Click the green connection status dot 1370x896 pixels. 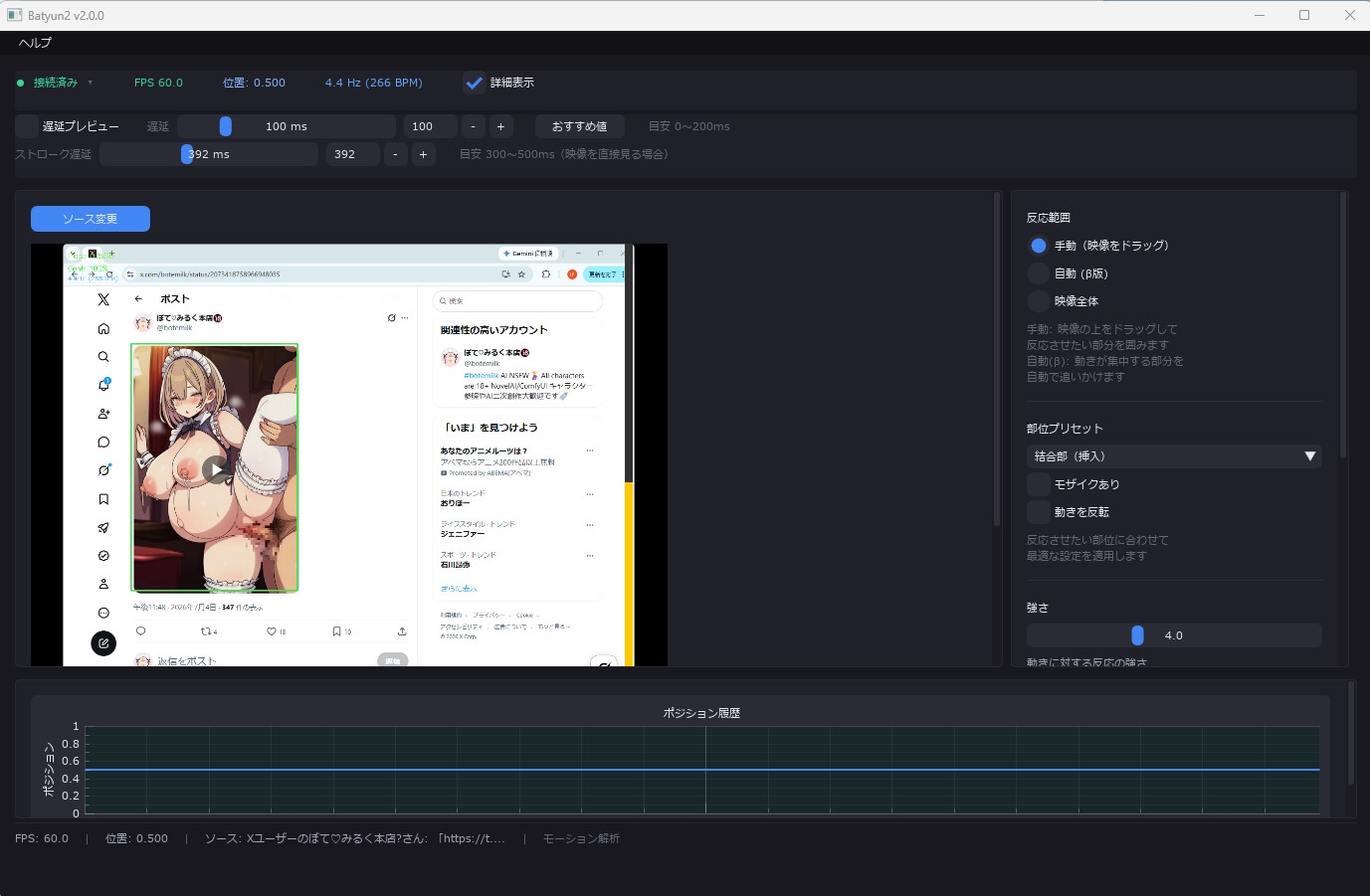[x=20, y=83]
